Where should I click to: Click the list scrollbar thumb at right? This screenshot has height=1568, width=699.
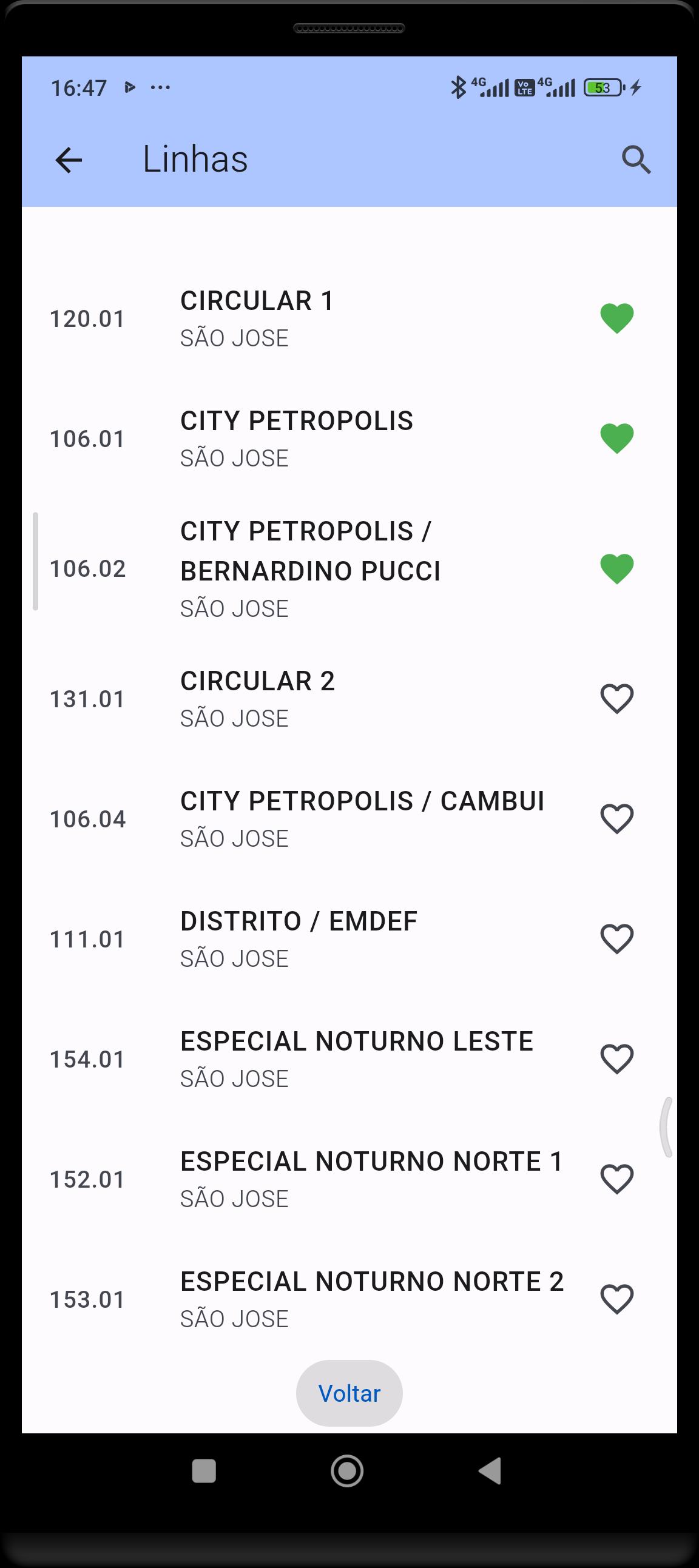click(x=667, y=1126)
